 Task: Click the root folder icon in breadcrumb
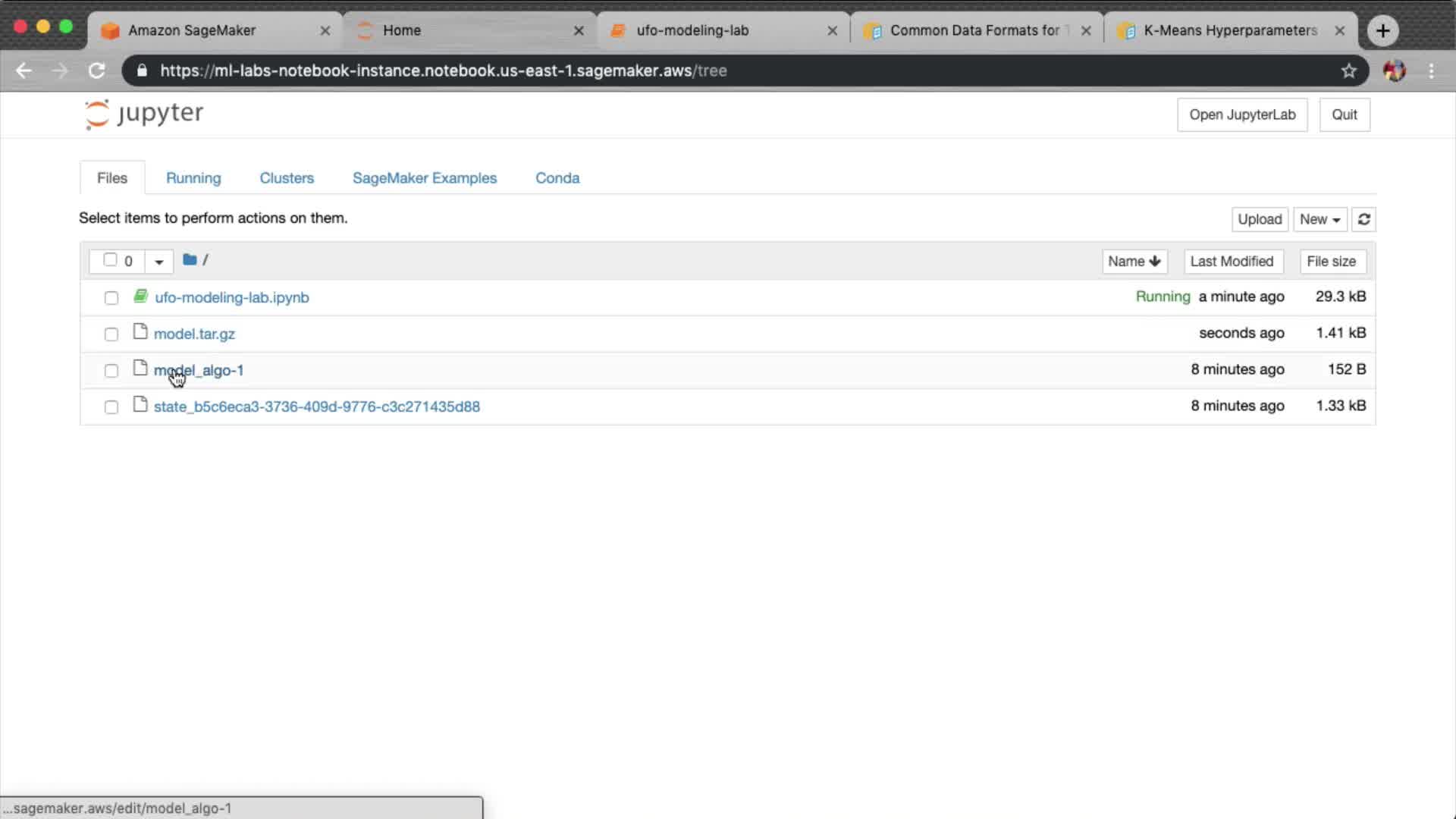click(190, 260)
